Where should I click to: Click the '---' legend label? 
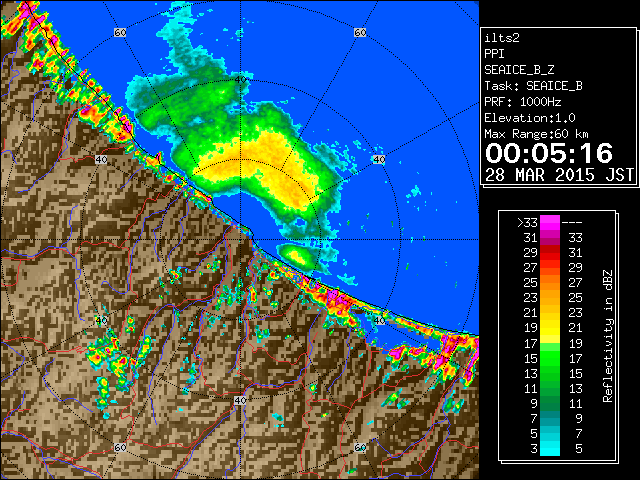coord(572,223)
